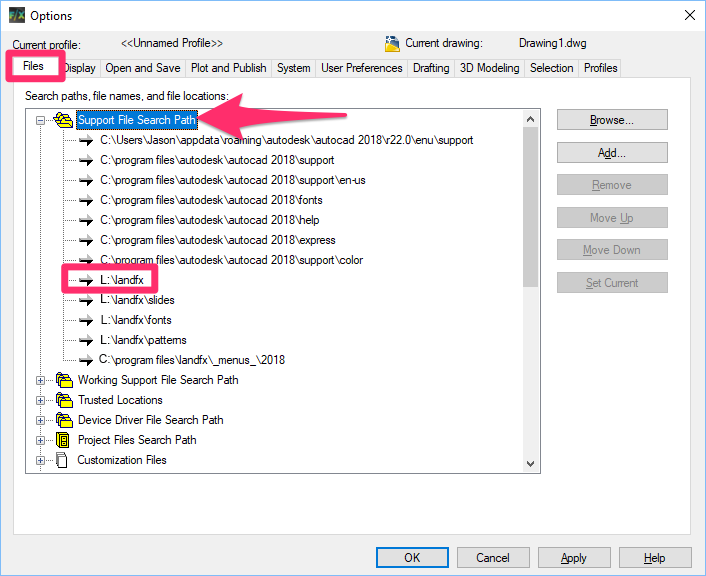Click arrow icon beside L:\landfx\patterns

pos(86,340)
